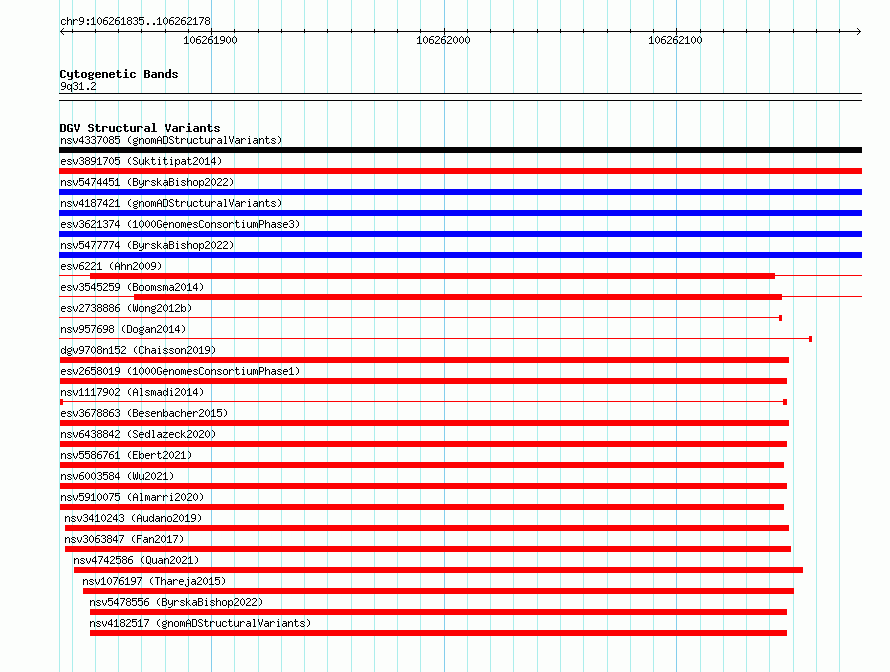Open variant esv6221 Ahn2009

click(111, 266)
